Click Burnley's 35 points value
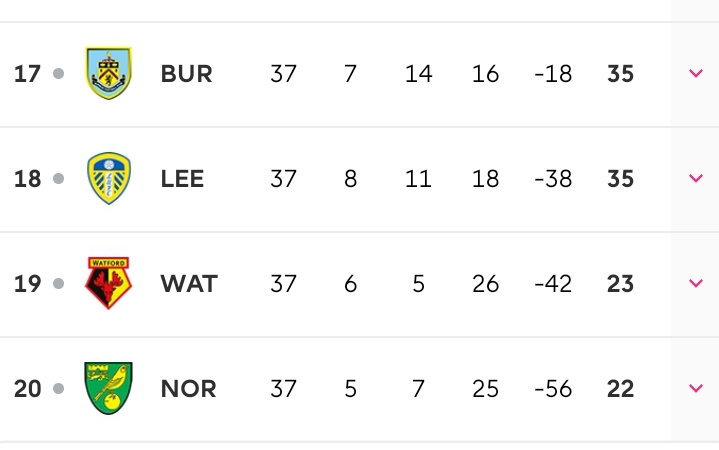 [620, 74]
